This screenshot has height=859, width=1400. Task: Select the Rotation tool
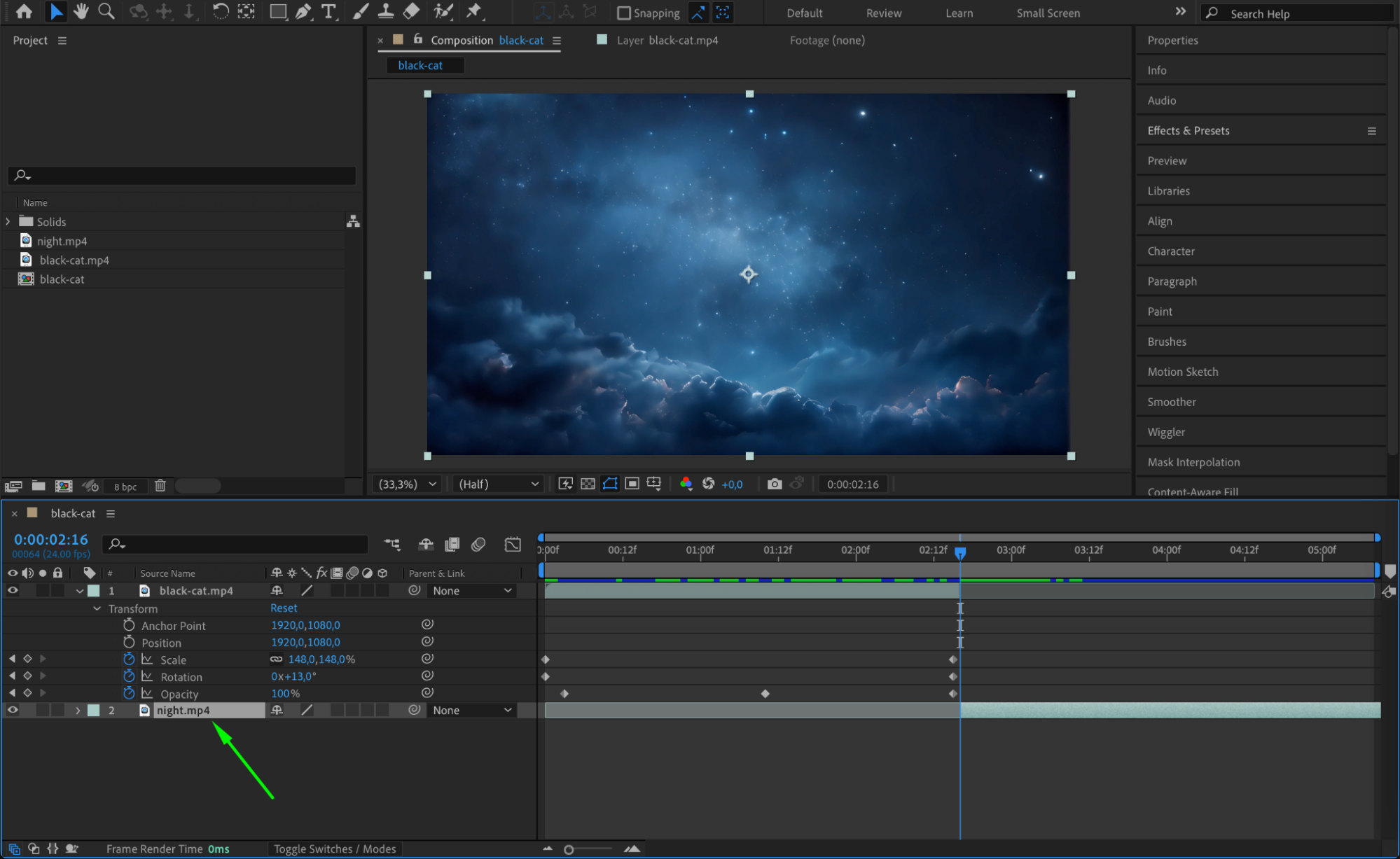[220, 11]
